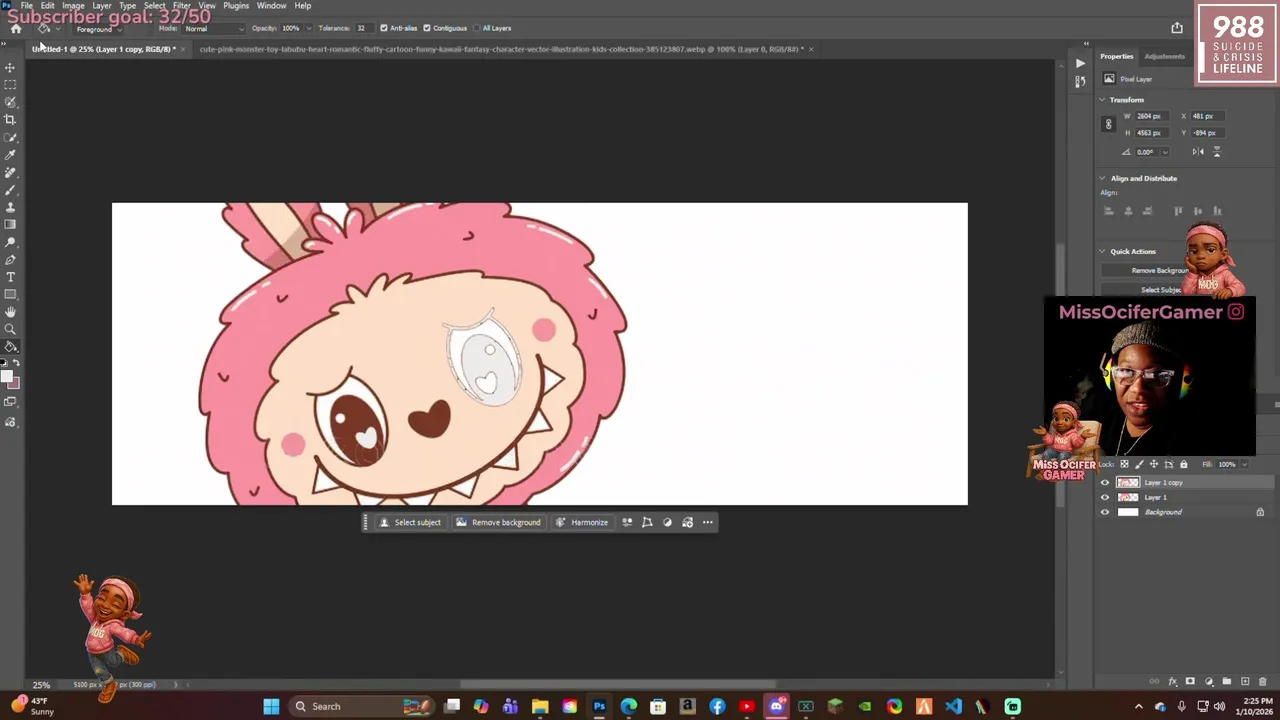Select the Eyedropper tool
Screen dimensions: 1280x720
click(x=10, y=155)
